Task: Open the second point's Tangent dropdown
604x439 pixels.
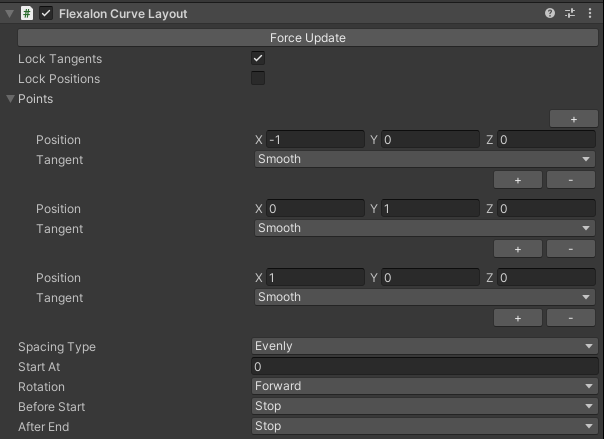Action: [x=425, y=228]
